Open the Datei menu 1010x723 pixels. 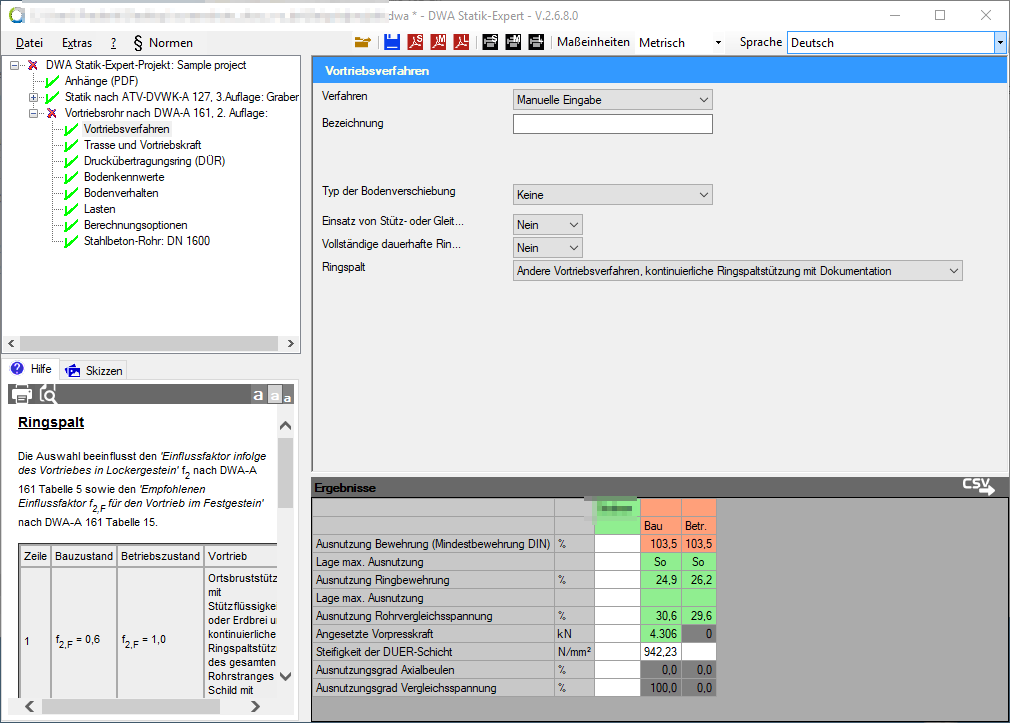pyautogui.click(x=30, y=43)
